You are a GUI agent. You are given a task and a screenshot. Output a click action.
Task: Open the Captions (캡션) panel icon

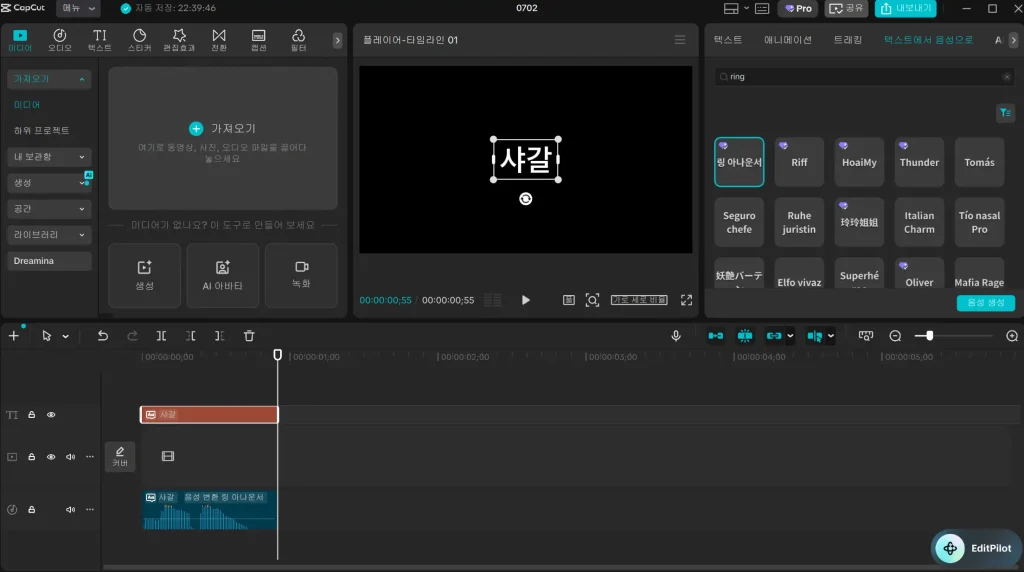[259, 40]
